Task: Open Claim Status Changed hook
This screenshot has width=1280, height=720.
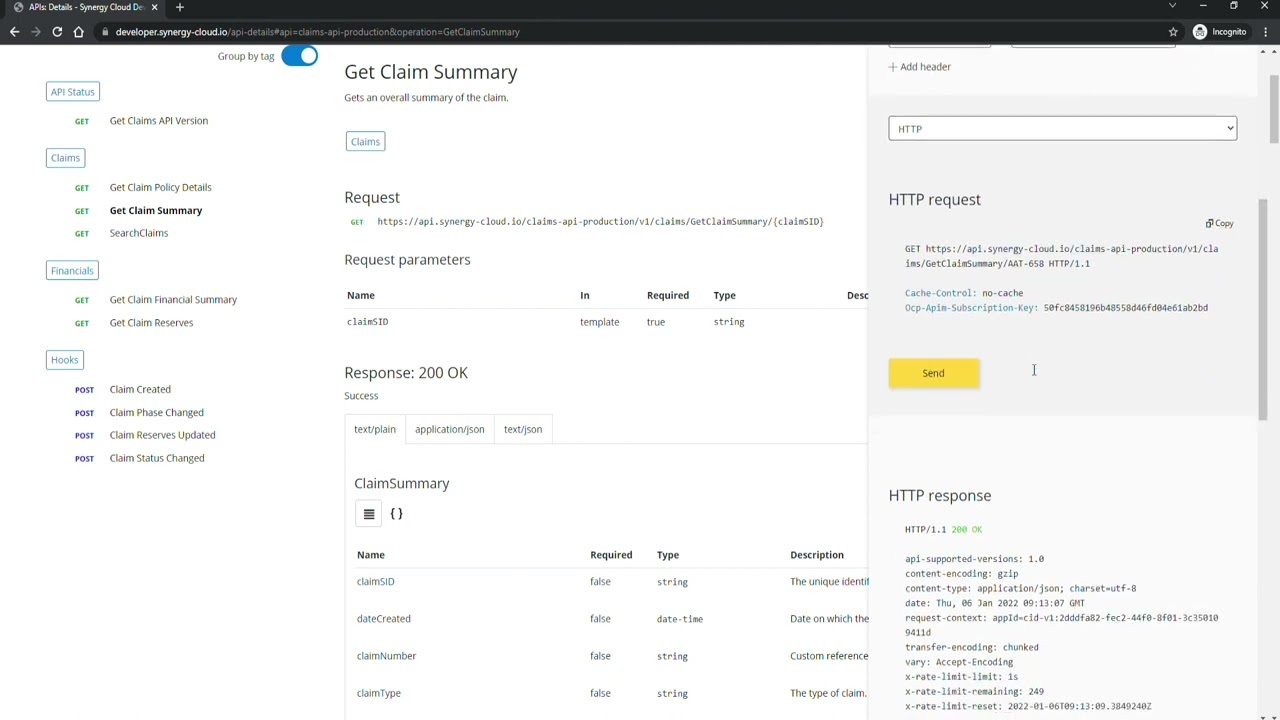Action: click(157, 458)
